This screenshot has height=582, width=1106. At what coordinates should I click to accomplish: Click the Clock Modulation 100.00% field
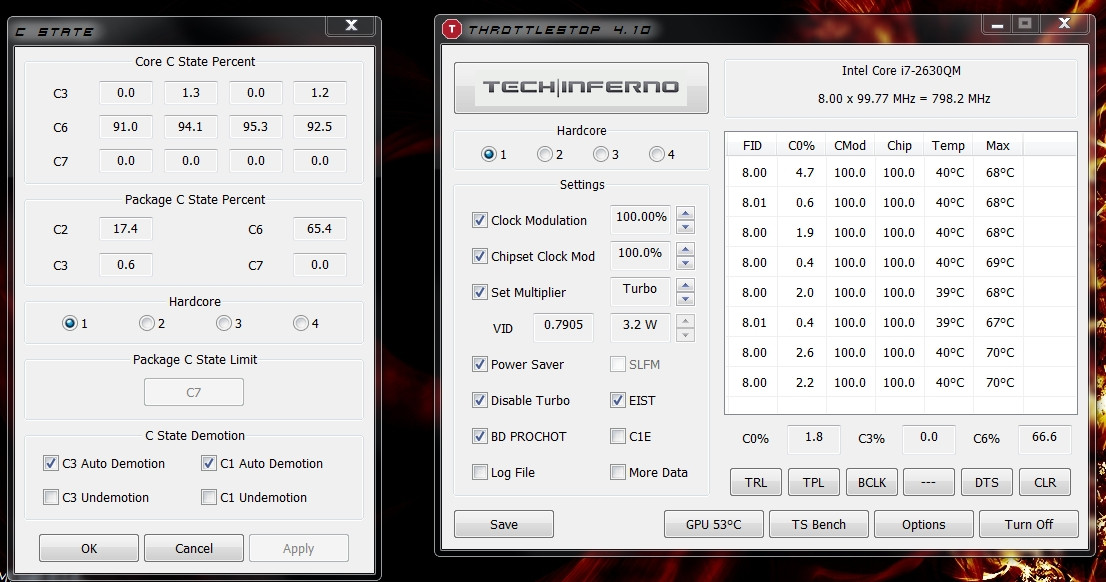tap(640, 219)
